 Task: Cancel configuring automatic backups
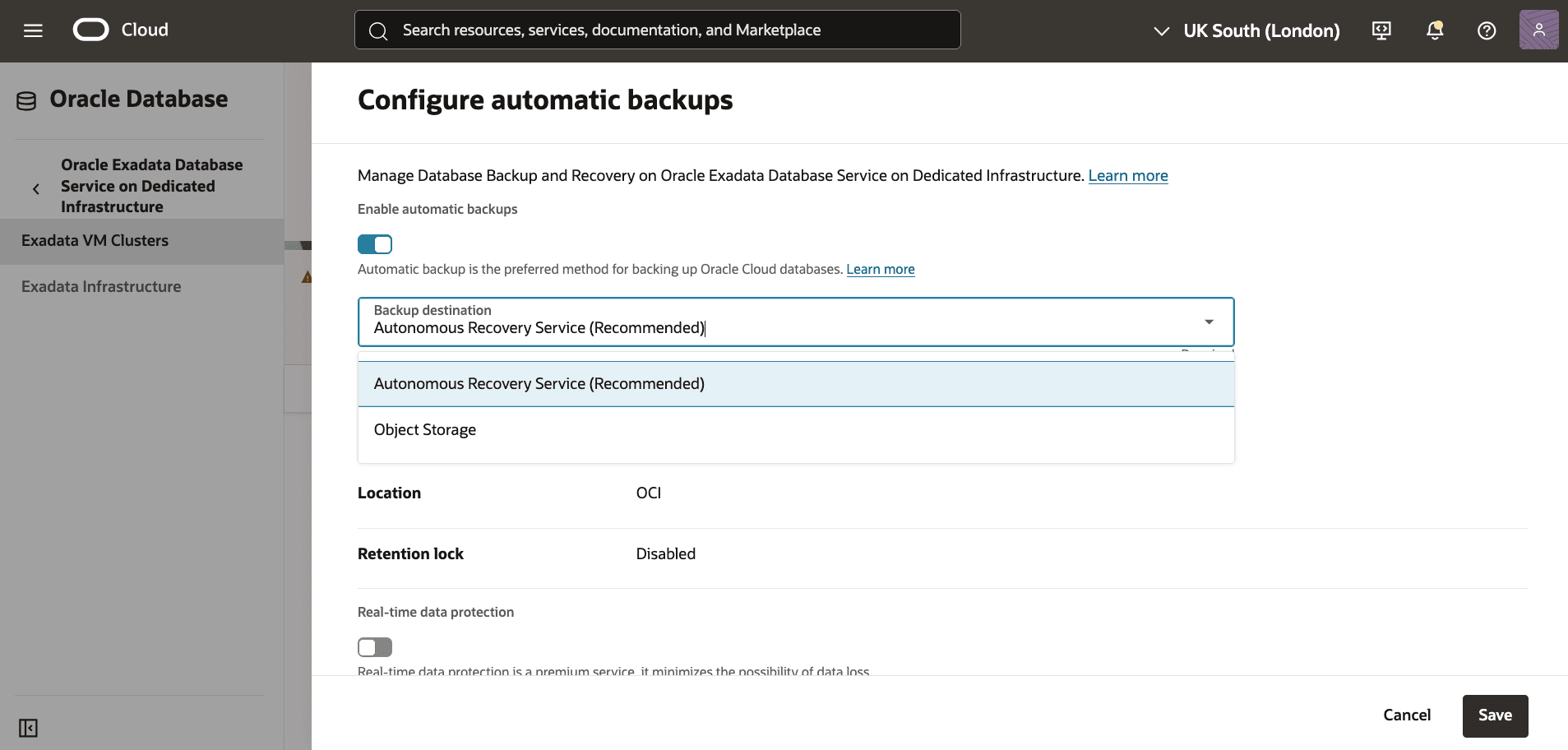coord(1407,715)
